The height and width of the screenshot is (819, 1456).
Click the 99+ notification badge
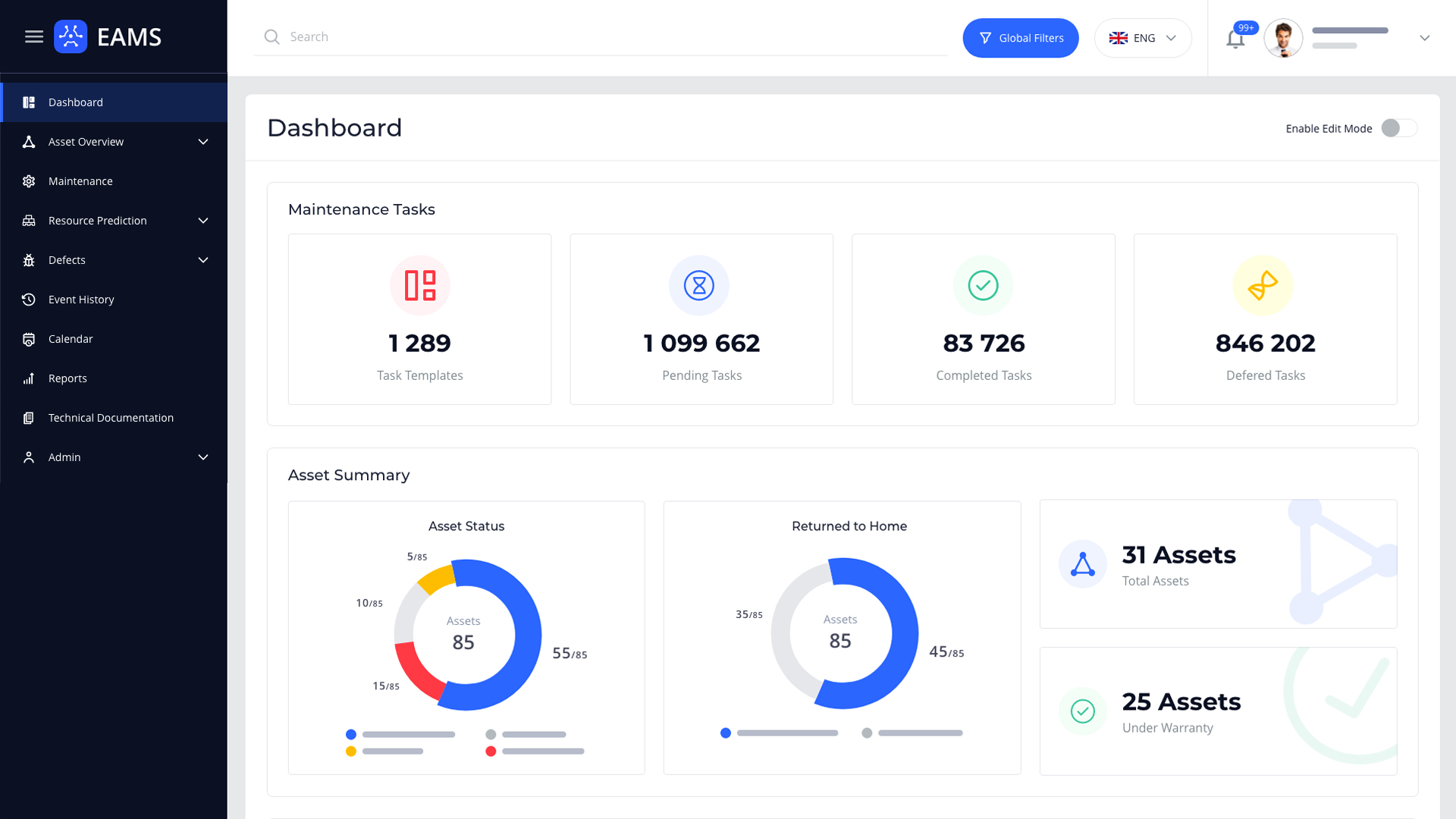pos(1246,28)
